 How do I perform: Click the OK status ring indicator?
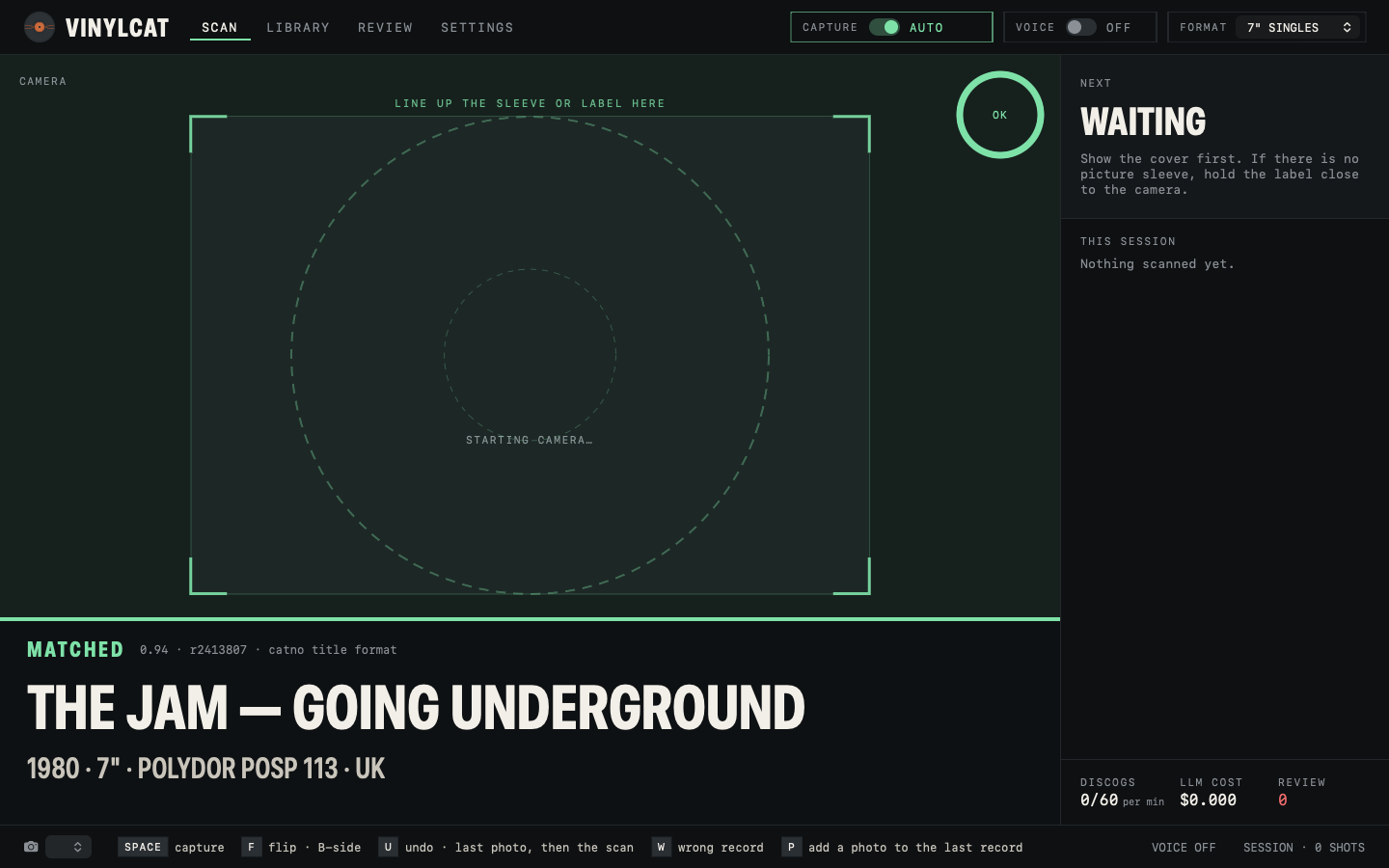pos(1000,115)
